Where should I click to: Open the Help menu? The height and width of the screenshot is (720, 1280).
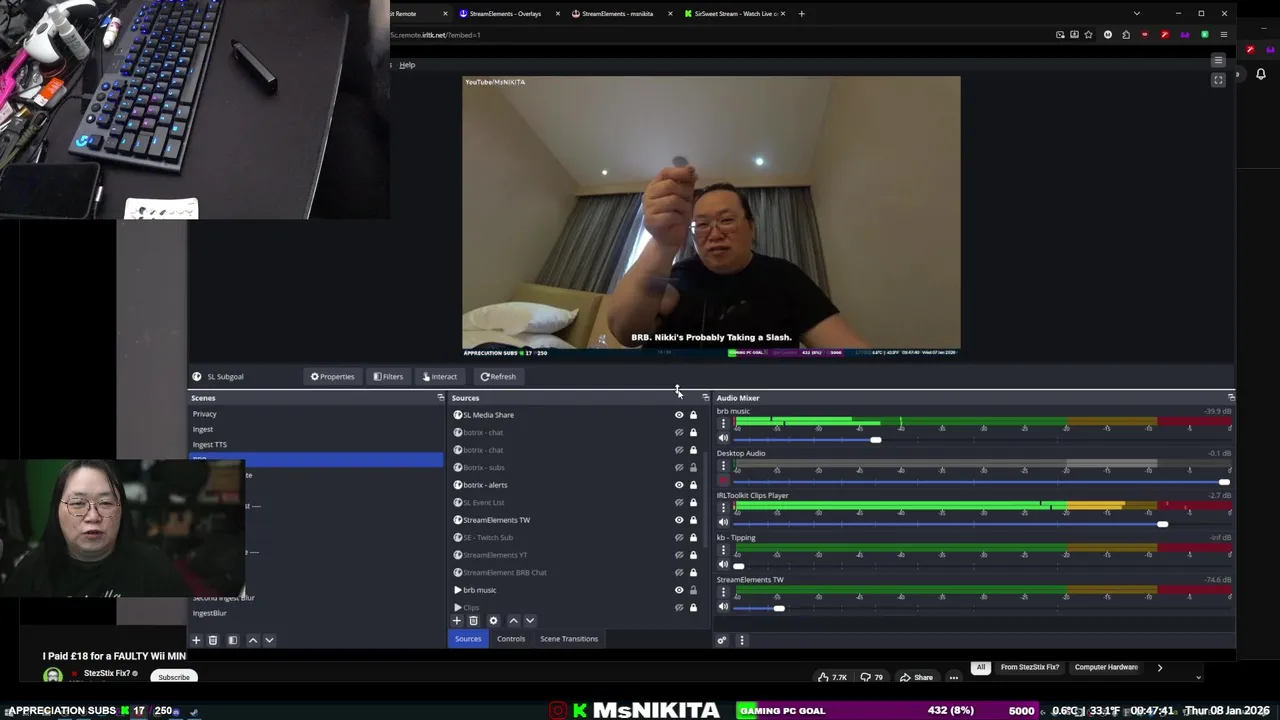click(407, 65)
